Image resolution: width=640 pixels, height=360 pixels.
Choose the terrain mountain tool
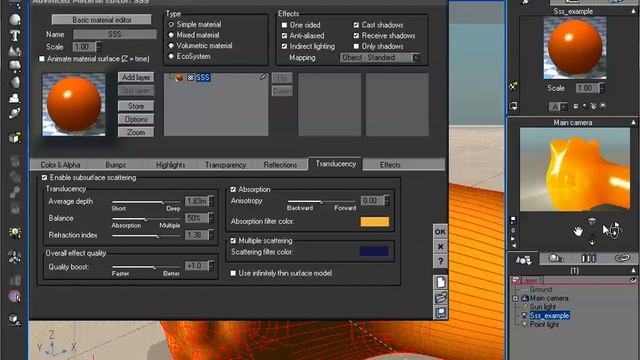pos(15,51)
